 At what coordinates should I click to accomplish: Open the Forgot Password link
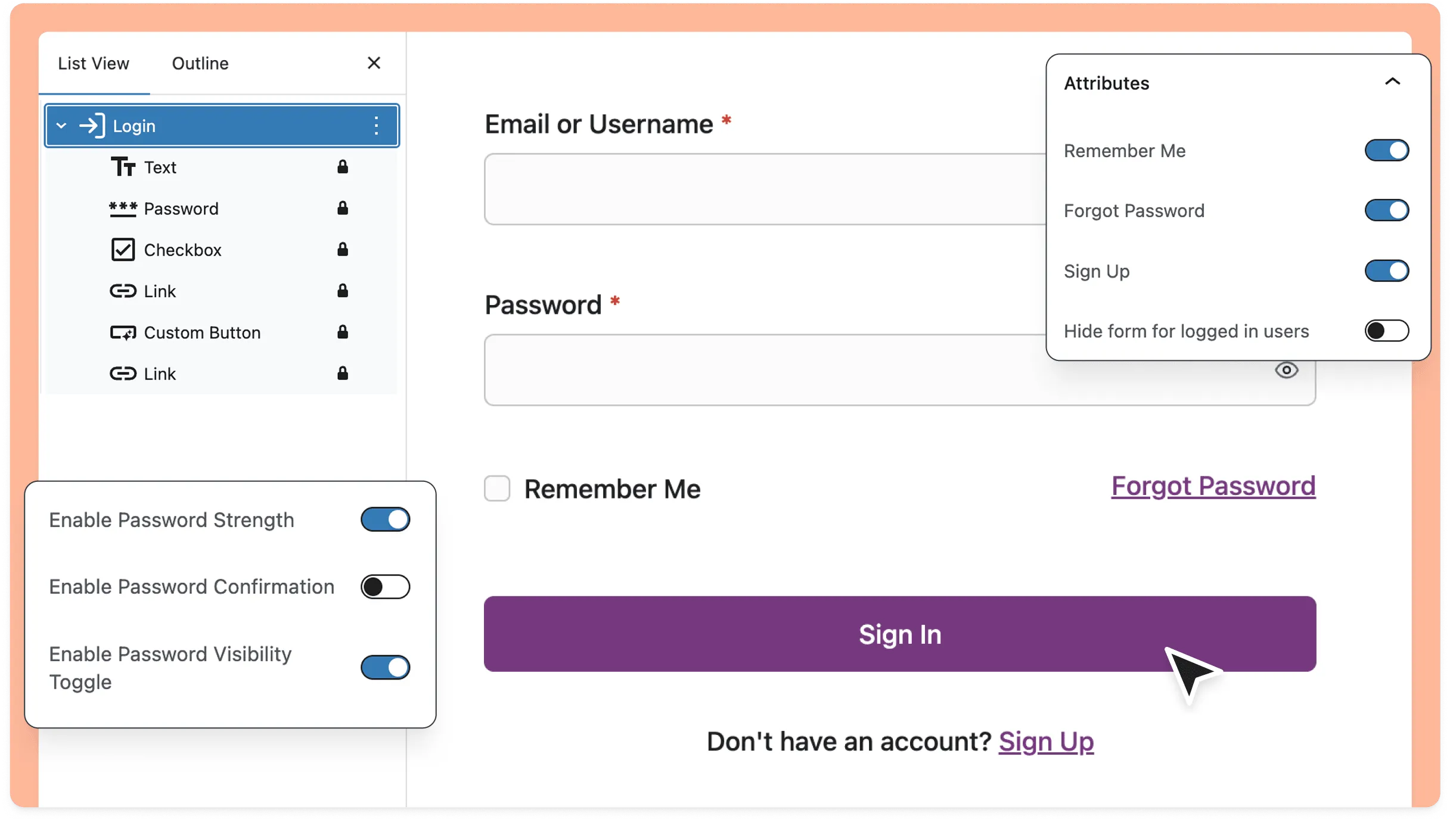point(1213,486)
